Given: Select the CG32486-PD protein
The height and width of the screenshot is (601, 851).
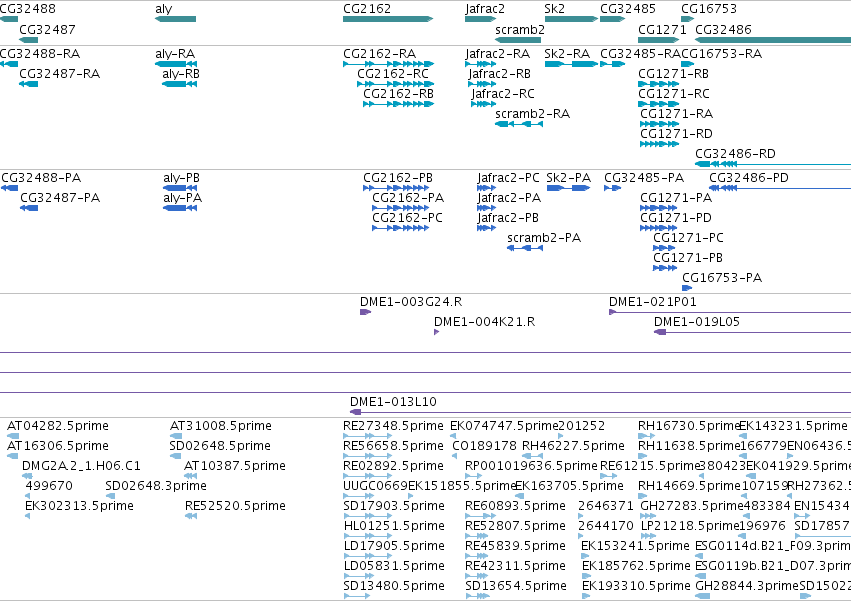Looking at the screenshot, I should [x=780, y=188].
